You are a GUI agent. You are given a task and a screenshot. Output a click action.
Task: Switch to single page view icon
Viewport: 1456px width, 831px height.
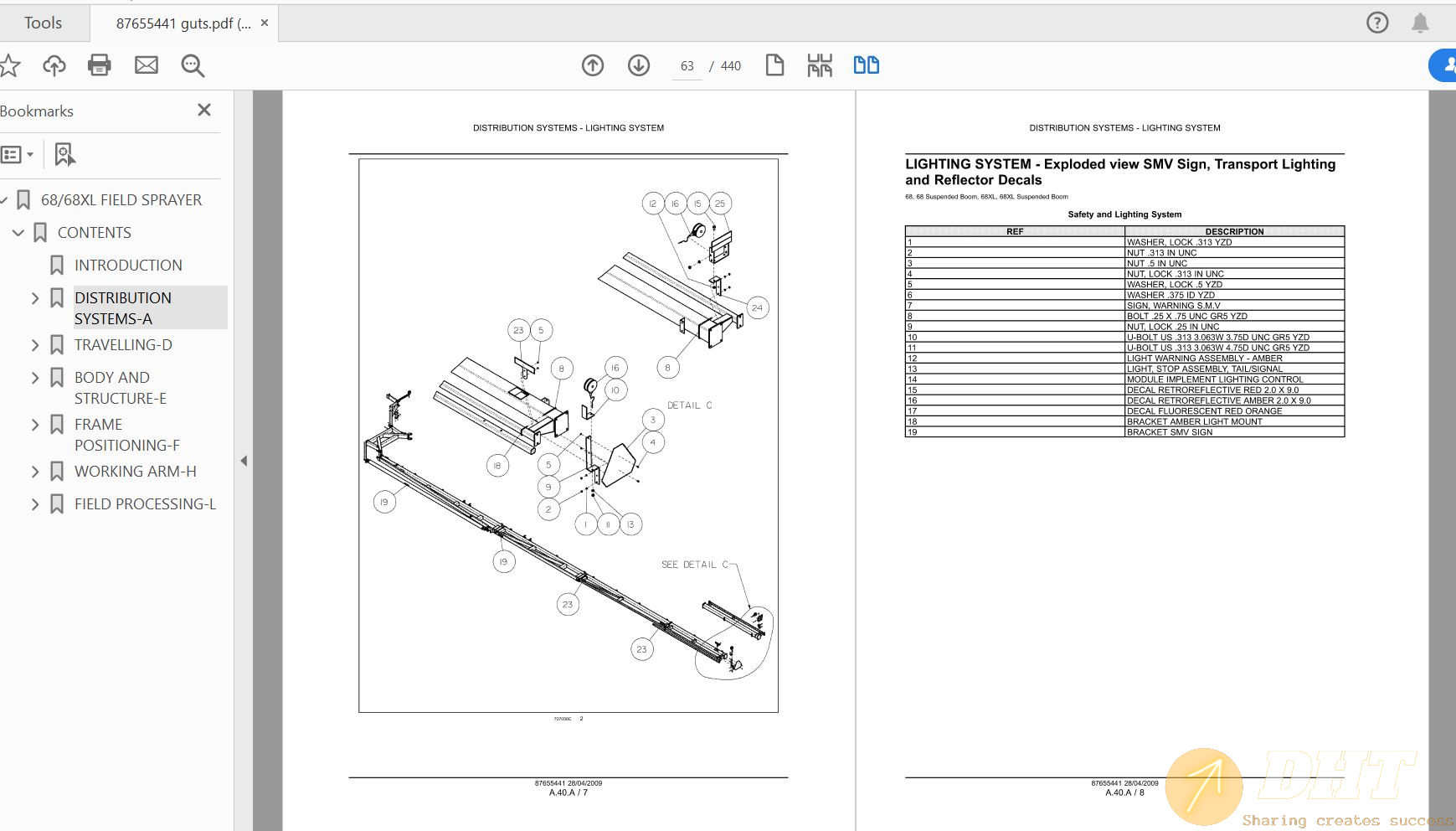(774, 65)
